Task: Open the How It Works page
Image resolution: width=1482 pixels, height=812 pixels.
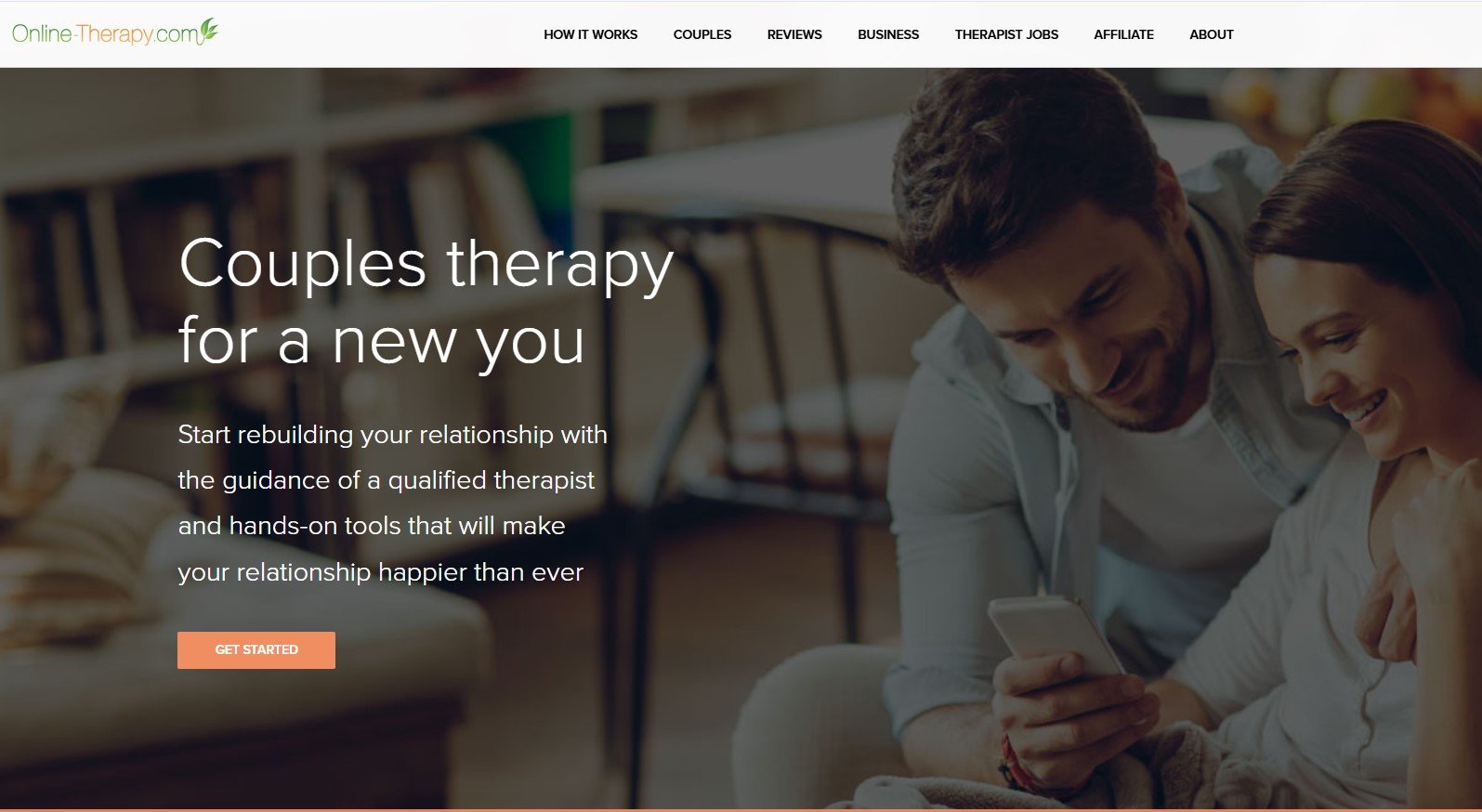Action: [x=590, y=34]
